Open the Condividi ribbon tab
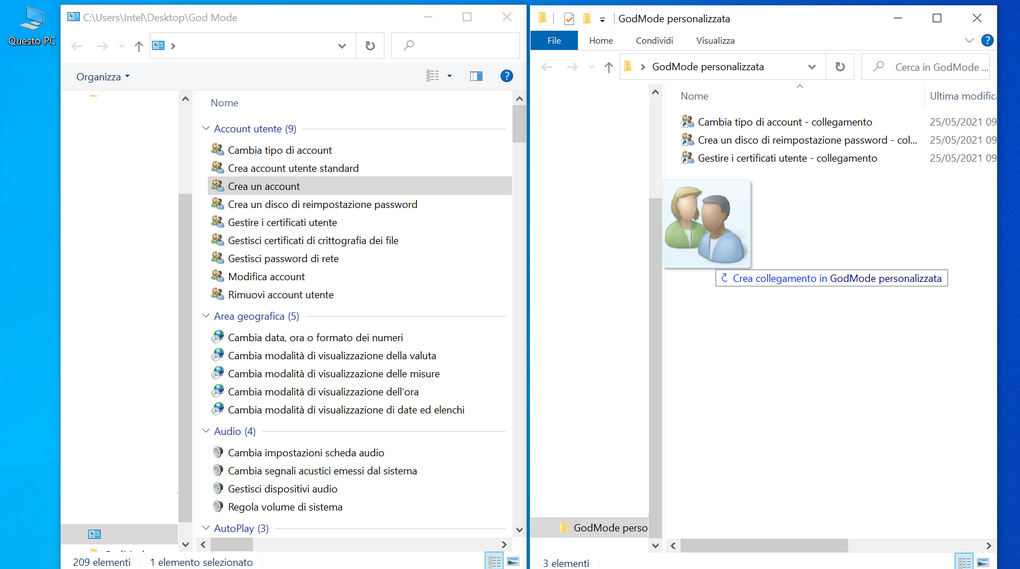The width and height of the screenshot is (1020, 569). pyautogui.click(x=654, y=40)
